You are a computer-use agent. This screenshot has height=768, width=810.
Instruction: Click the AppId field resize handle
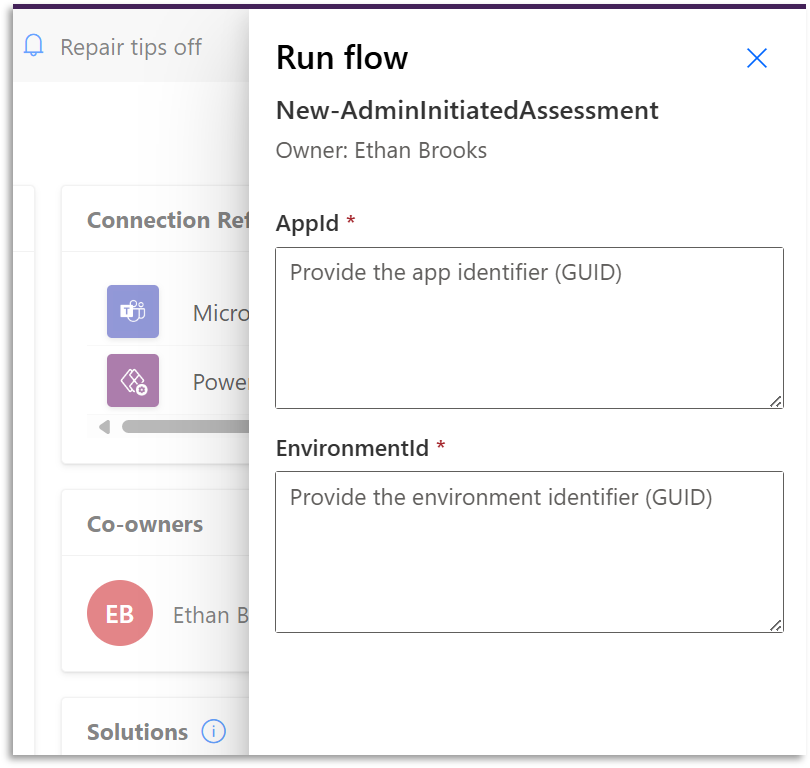(x=775, y=401)
